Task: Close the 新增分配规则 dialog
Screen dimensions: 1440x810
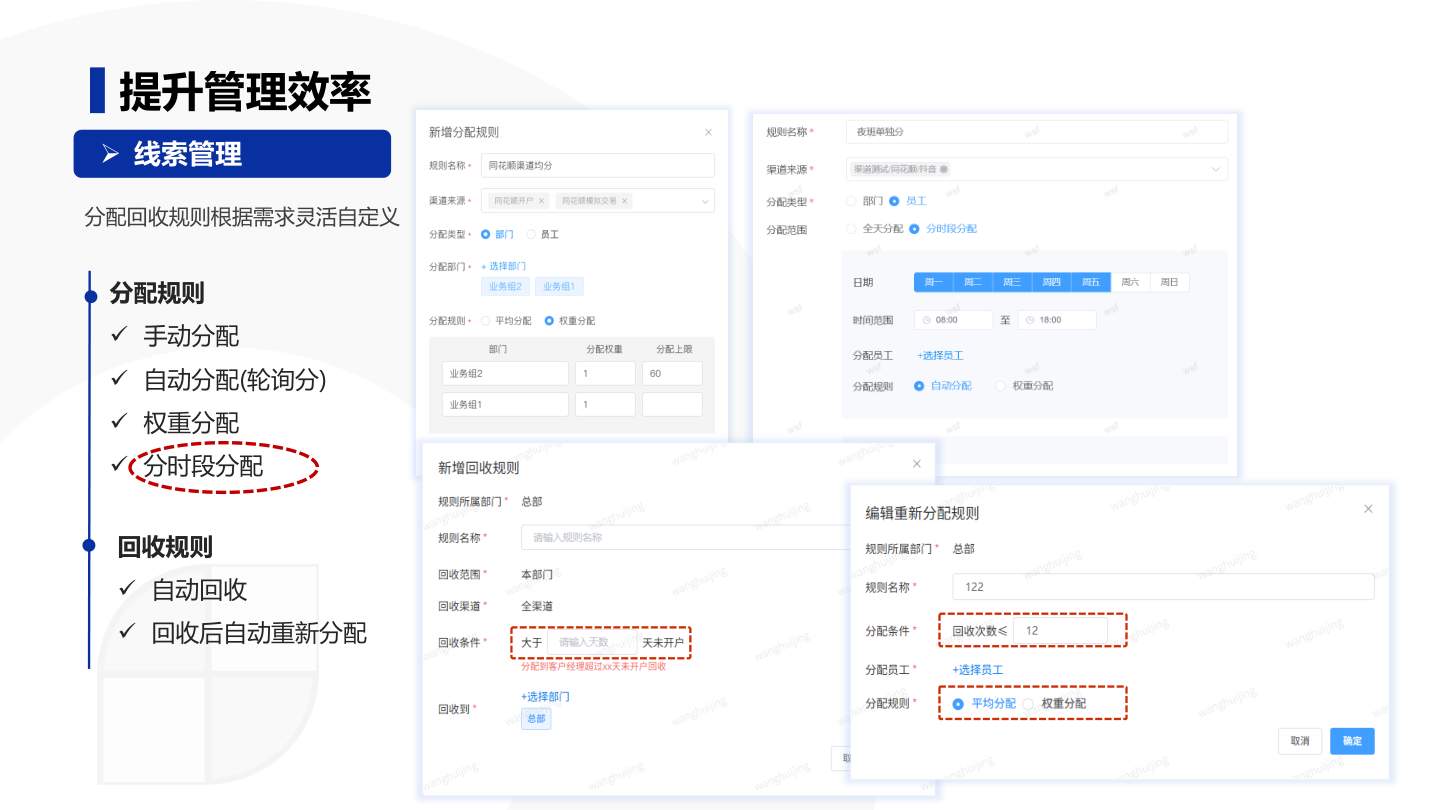Action: tap(708, 132)
